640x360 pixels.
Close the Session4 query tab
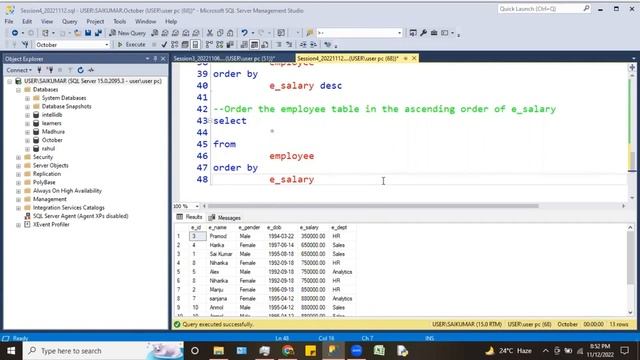414,58
